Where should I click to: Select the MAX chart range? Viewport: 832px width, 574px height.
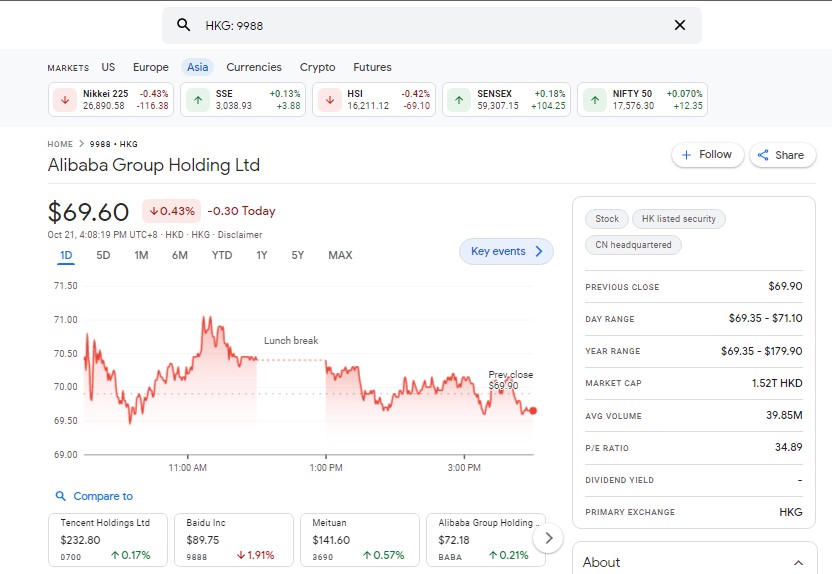pos(340,255)
